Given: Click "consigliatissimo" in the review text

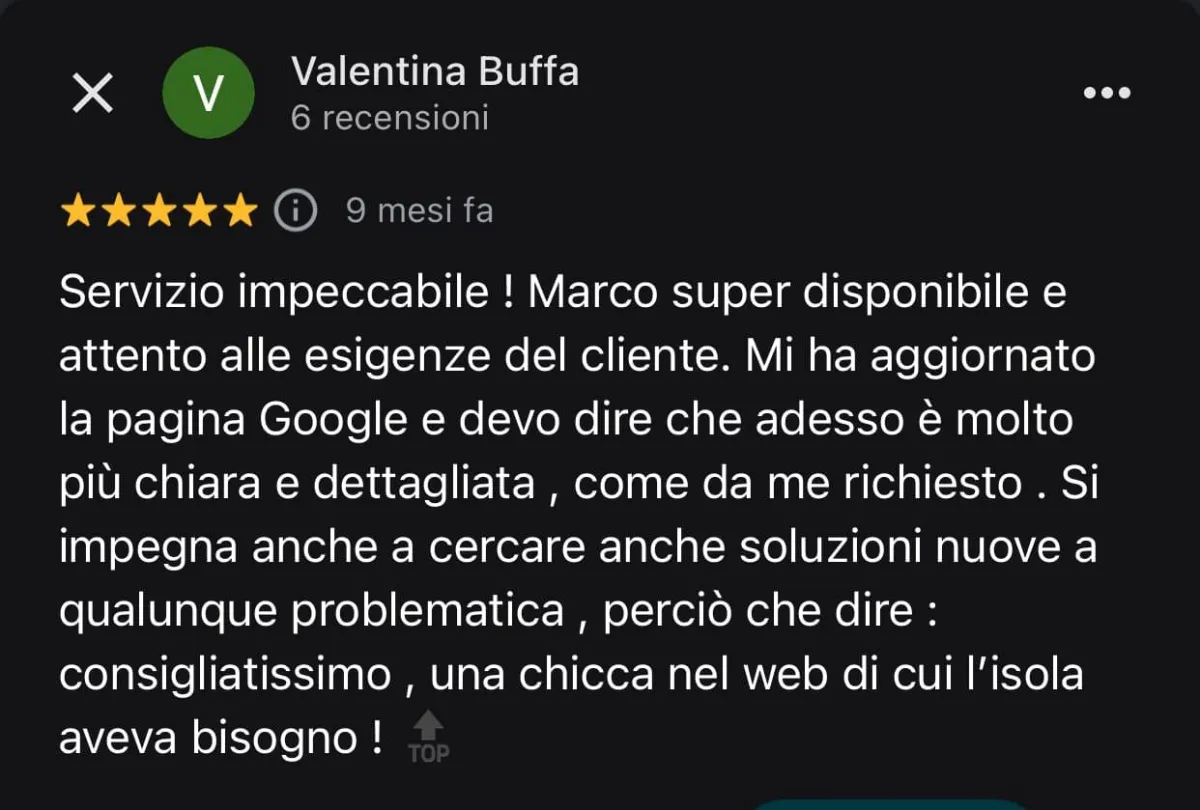Looking at the screenshot, I should coord(225,676).
